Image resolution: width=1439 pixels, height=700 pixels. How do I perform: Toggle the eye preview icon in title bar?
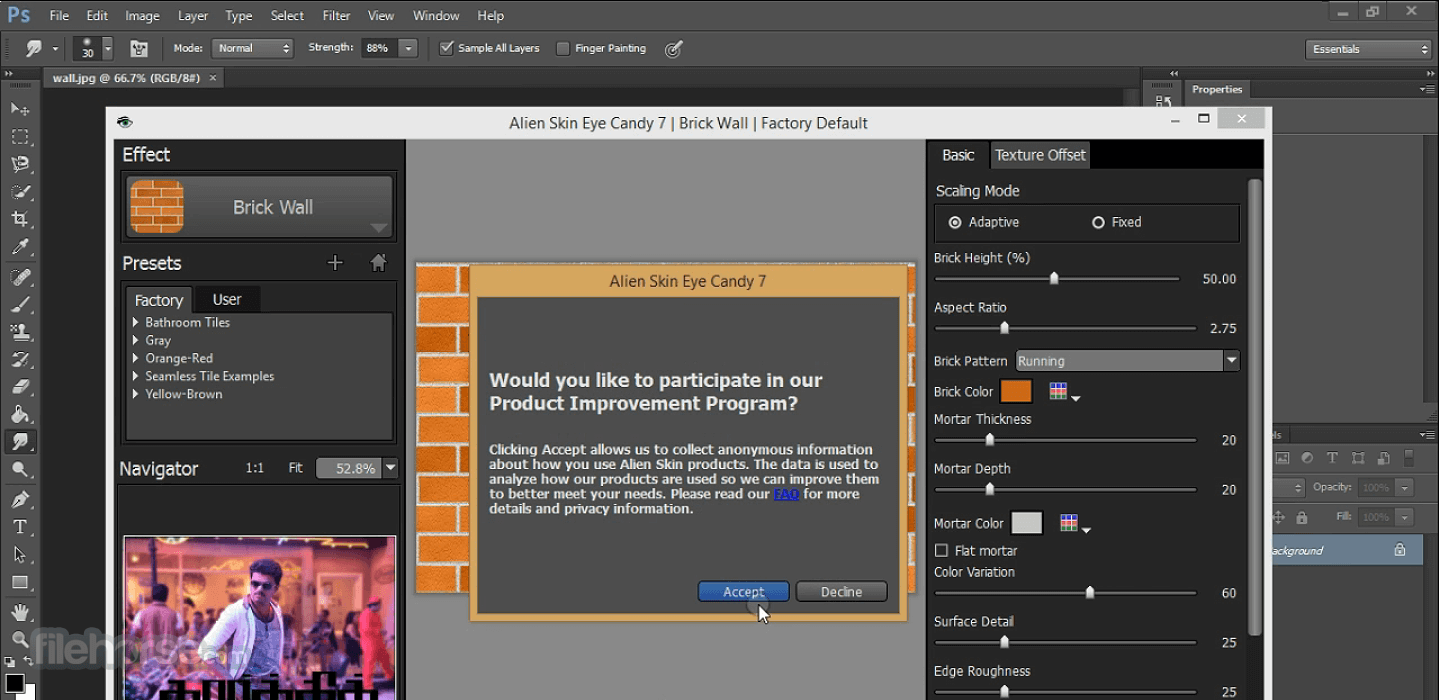[124, 122]
